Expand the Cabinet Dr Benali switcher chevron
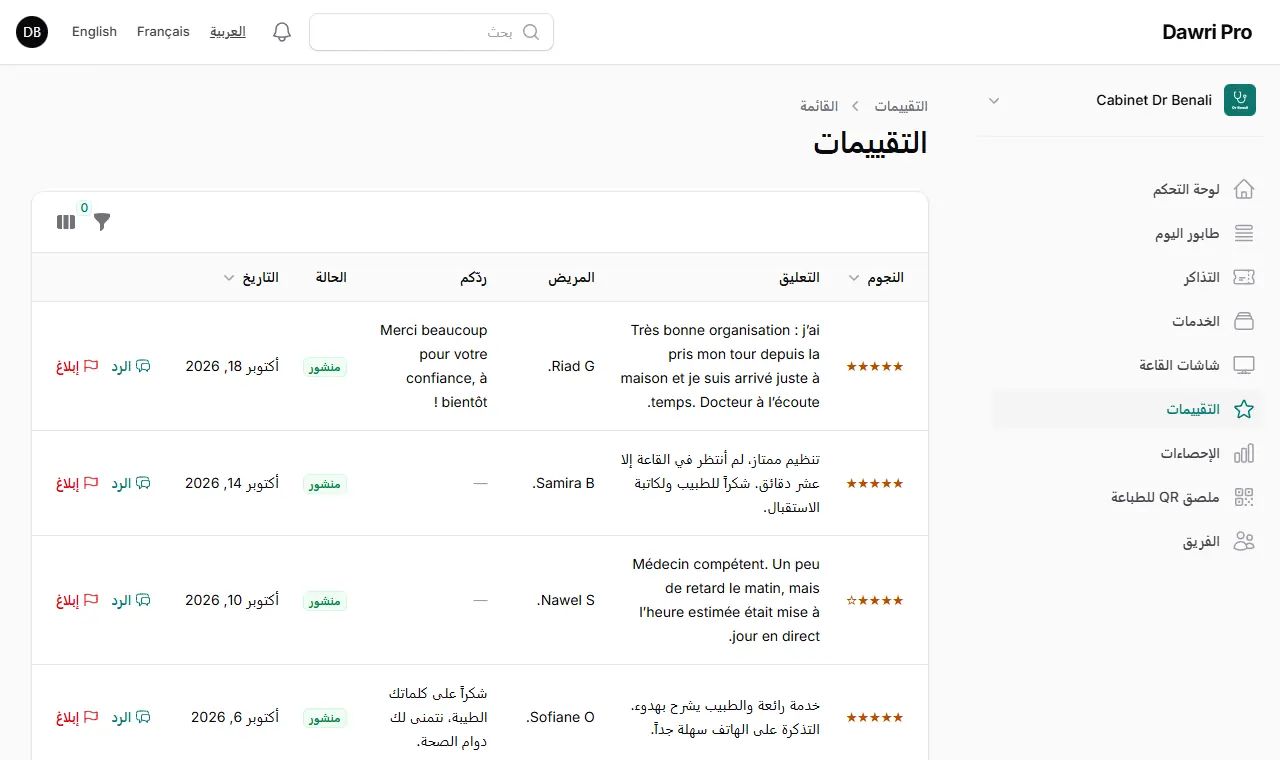The height and width of the screenshot is (760, 1280). [x=993, y=100]
